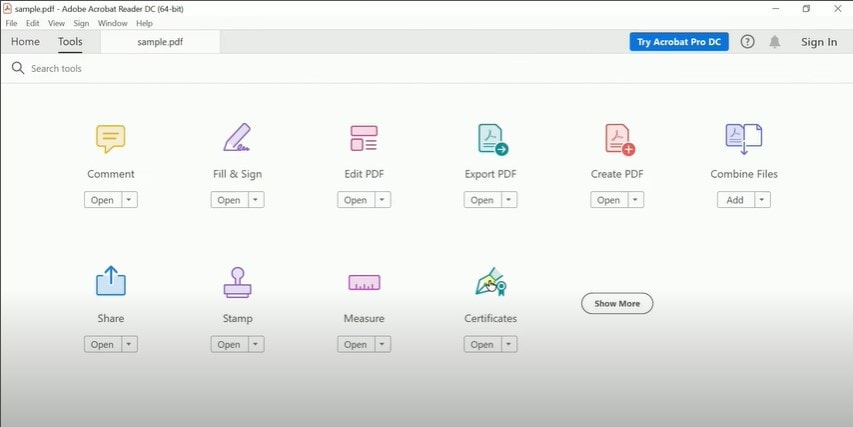Viewport: 853px width, 427px height.
Task: Expand the Combine Files Add dropdown arrow
Action: (762, 200)
